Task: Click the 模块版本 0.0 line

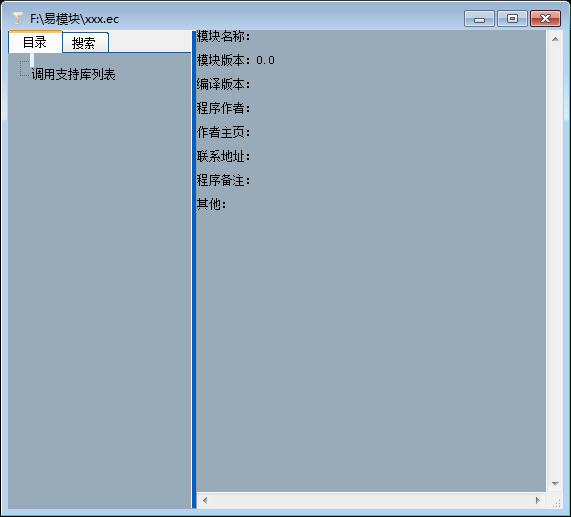Action: pos(236,60)
